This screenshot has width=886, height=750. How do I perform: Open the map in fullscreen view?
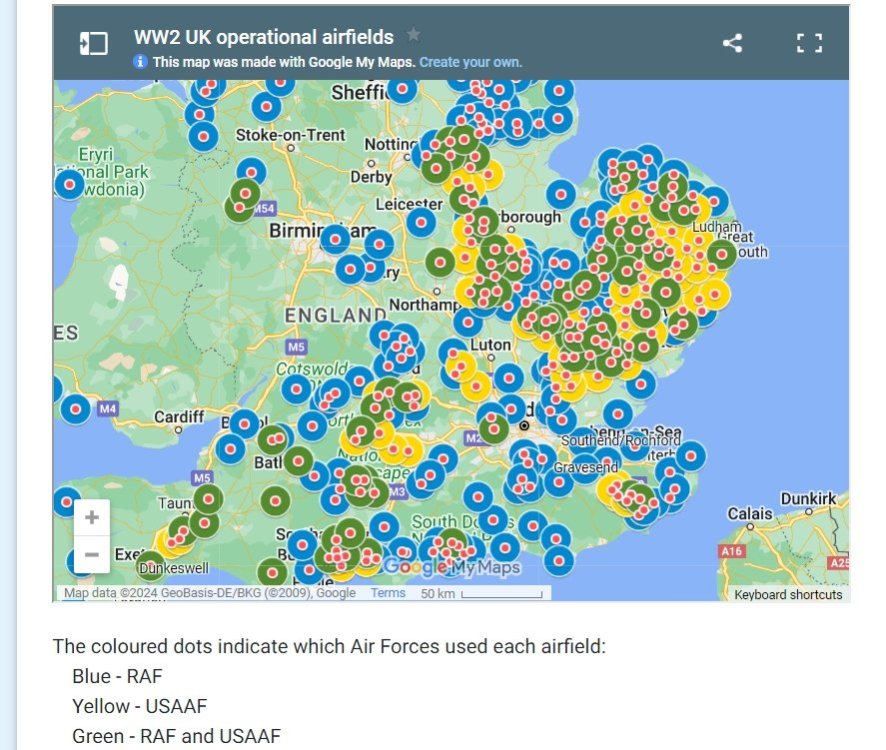809,43
